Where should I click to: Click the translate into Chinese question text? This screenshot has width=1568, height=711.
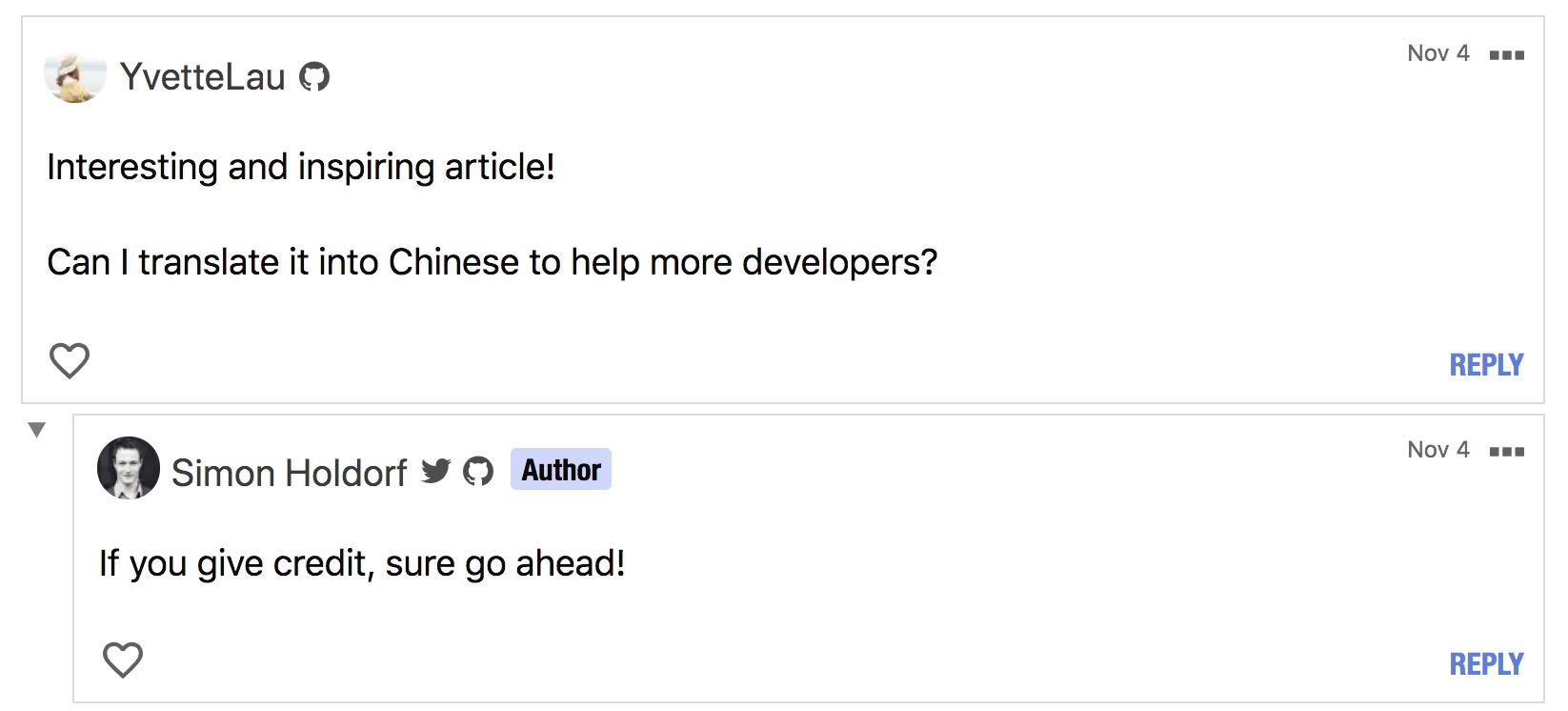[x=493, y=262]
